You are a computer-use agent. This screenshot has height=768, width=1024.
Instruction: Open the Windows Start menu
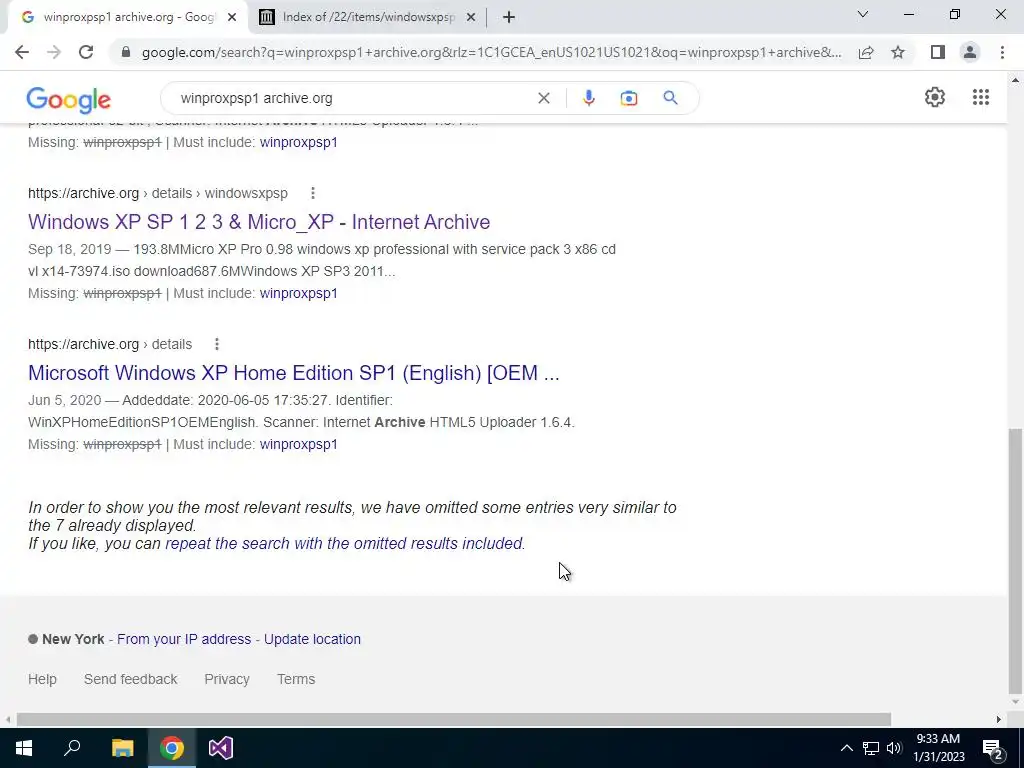coord(24,748)
